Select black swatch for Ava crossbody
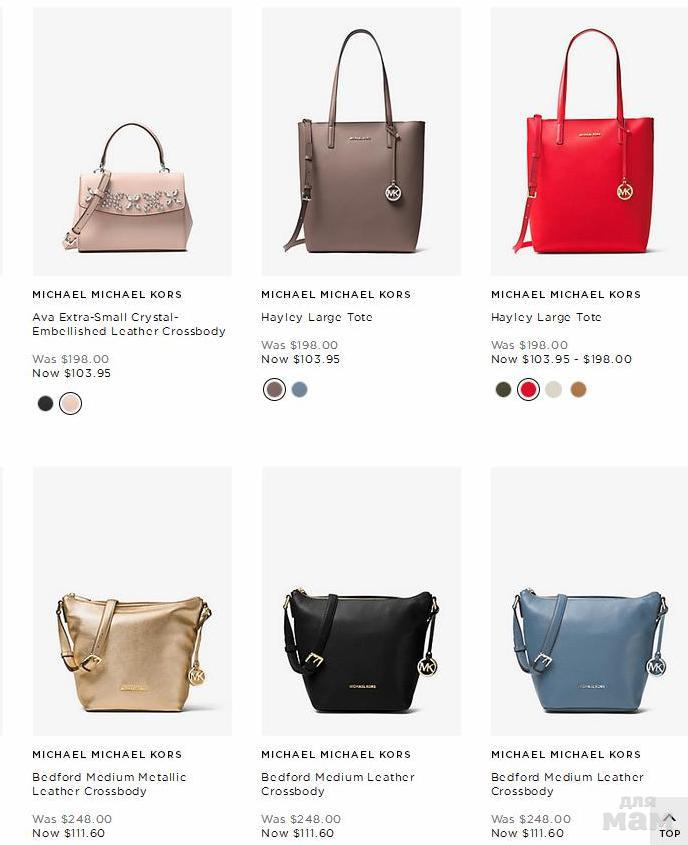Screen dimensions: 688x845 coord(46,403)
